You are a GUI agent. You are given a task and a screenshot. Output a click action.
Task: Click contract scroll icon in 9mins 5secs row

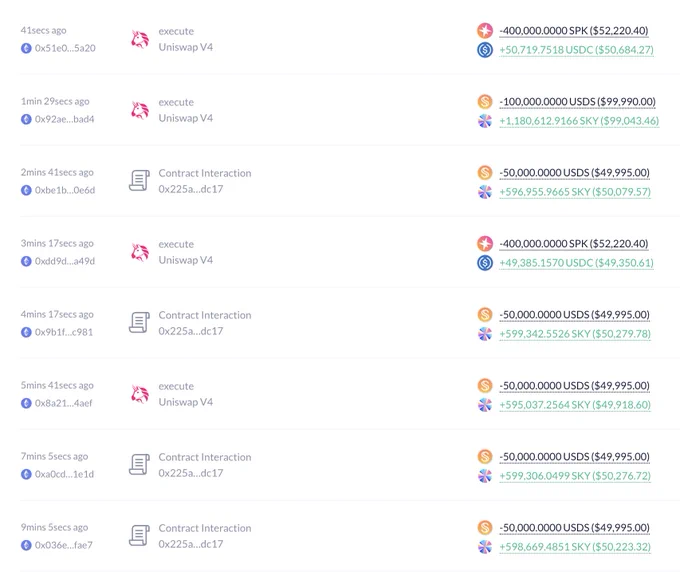click(x=139, y=536)
